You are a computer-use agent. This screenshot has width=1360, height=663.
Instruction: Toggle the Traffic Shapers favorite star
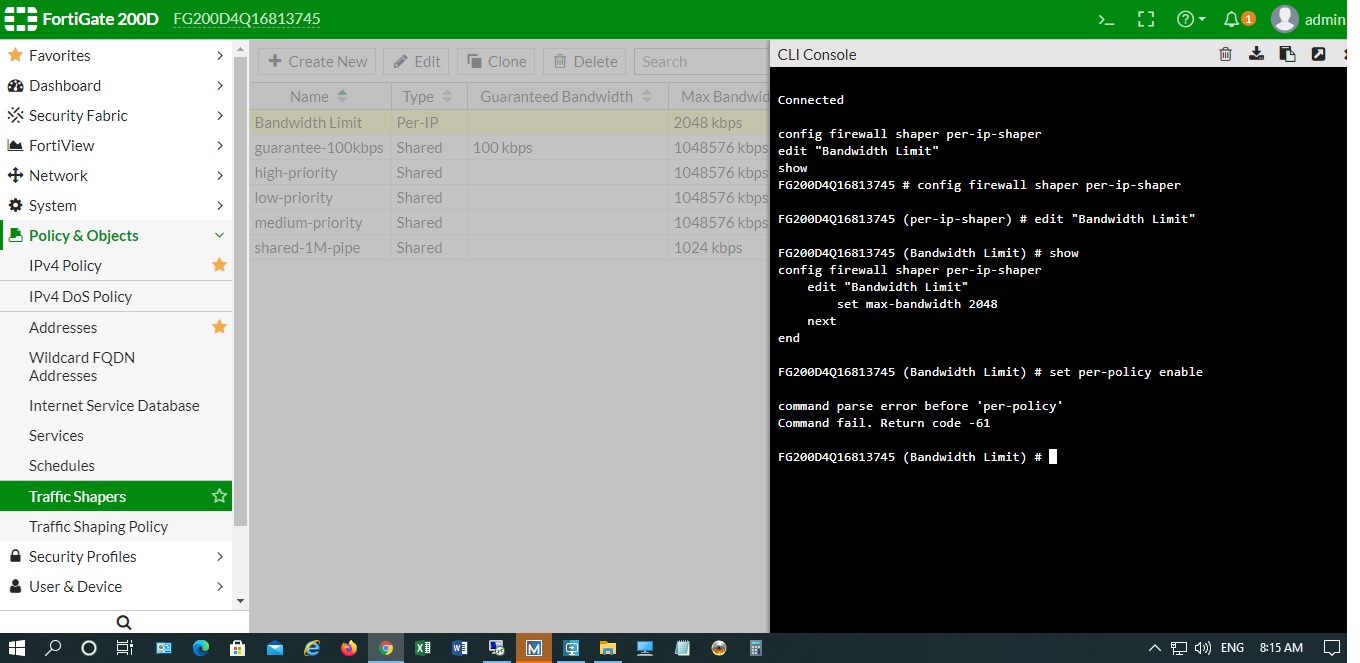[219, 496]
